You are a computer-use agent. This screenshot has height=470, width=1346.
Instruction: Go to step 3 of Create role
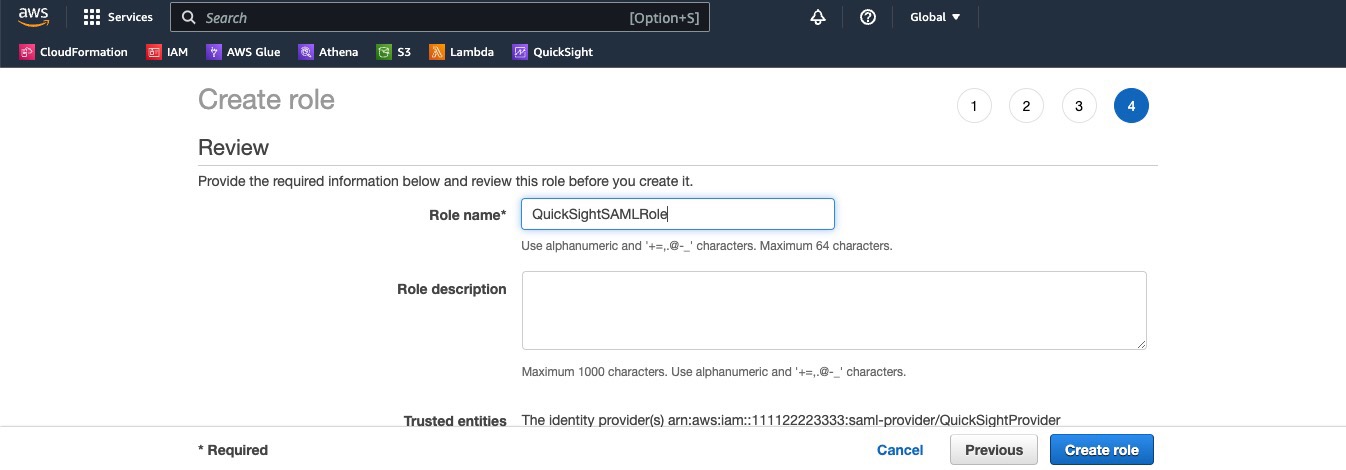(x=1079, y=106)
